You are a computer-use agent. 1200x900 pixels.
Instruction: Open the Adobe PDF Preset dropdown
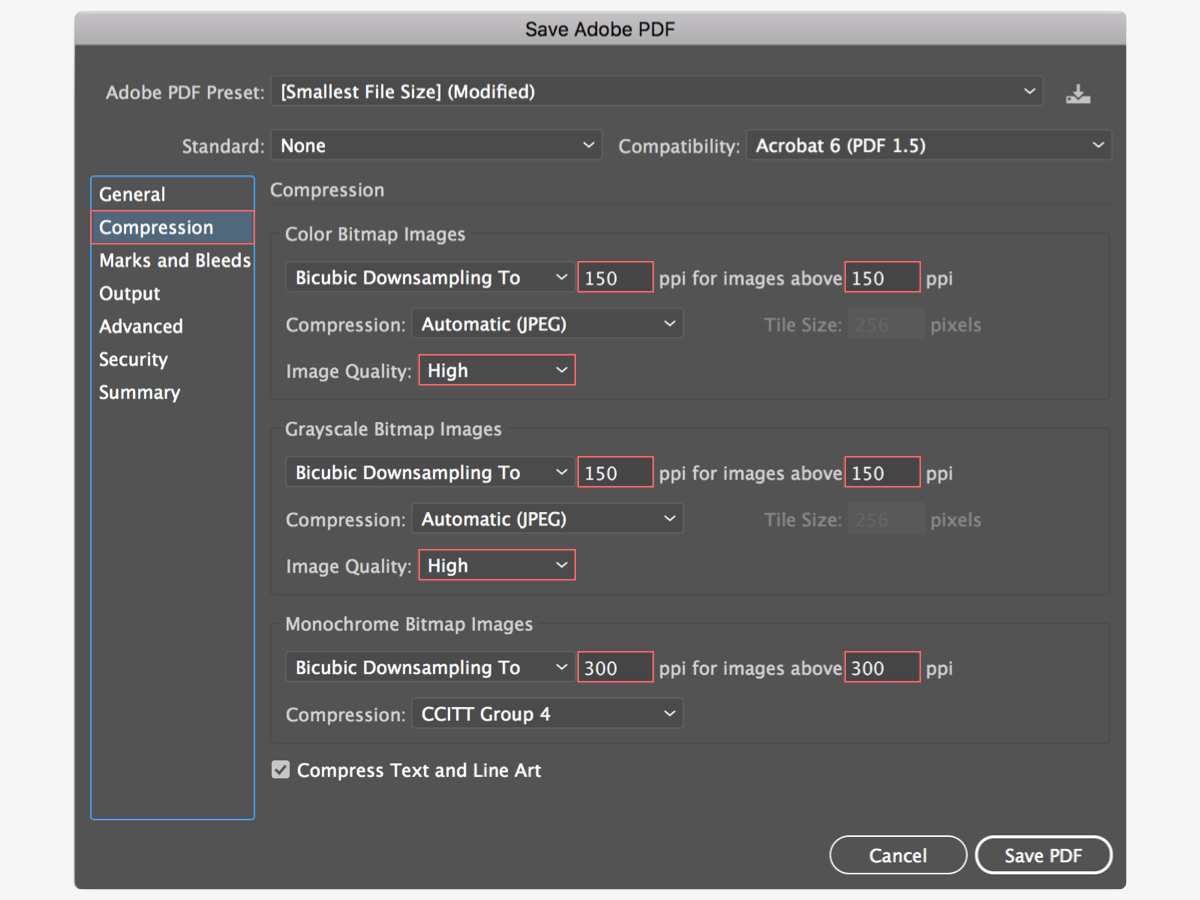point(657,92)
